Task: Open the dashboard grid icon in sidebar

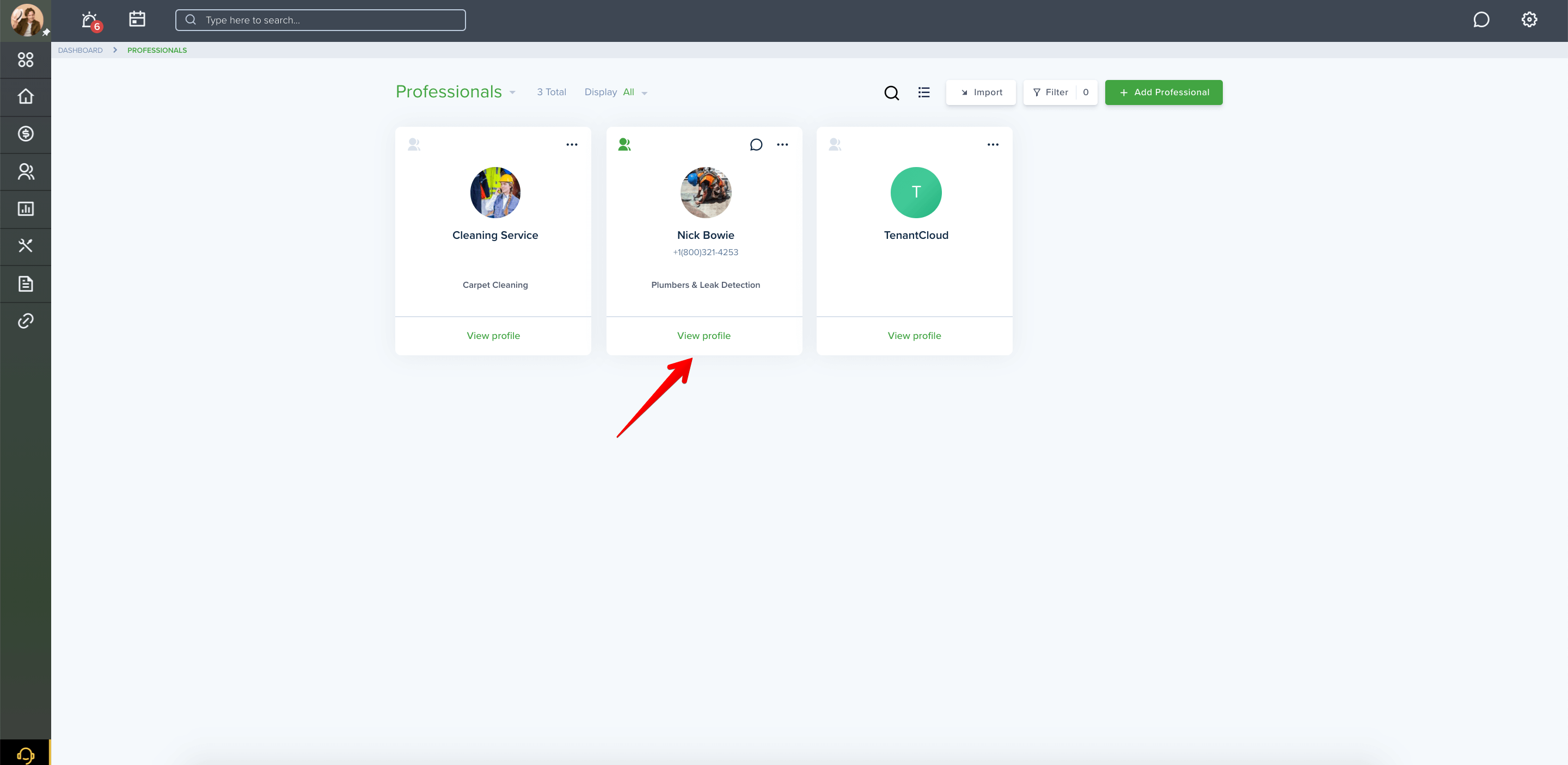Action: click(26, 60)
